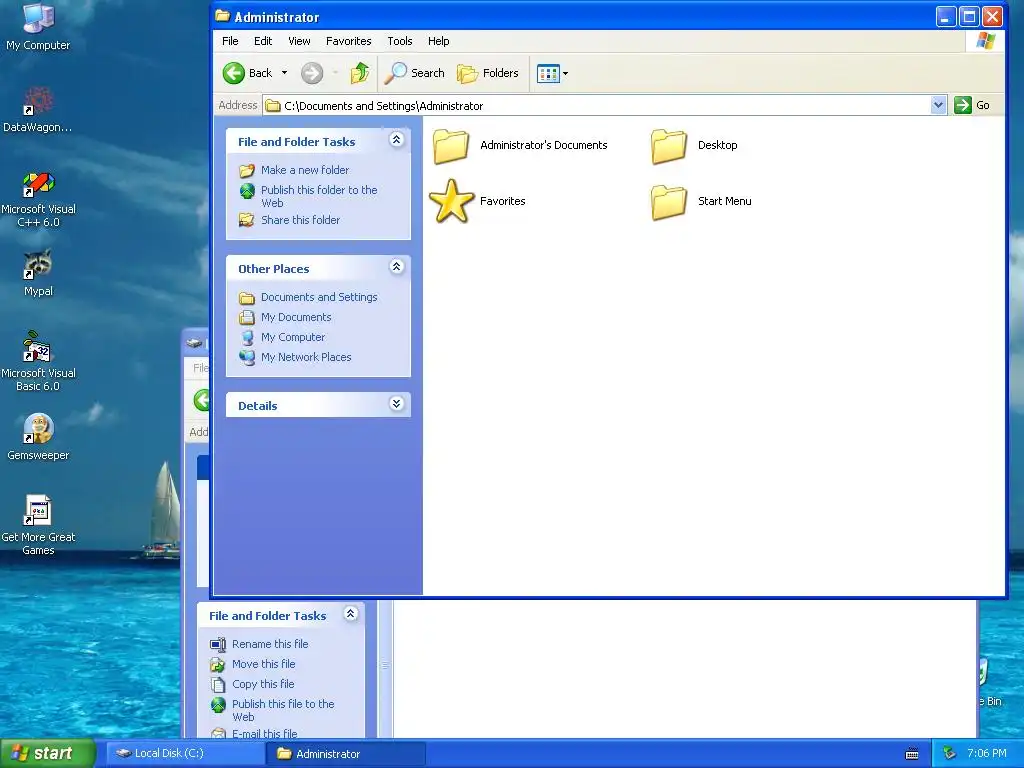Open Search in the Administrator toolbar
The width and height of the screenshot is (1024, 768).
414,73
